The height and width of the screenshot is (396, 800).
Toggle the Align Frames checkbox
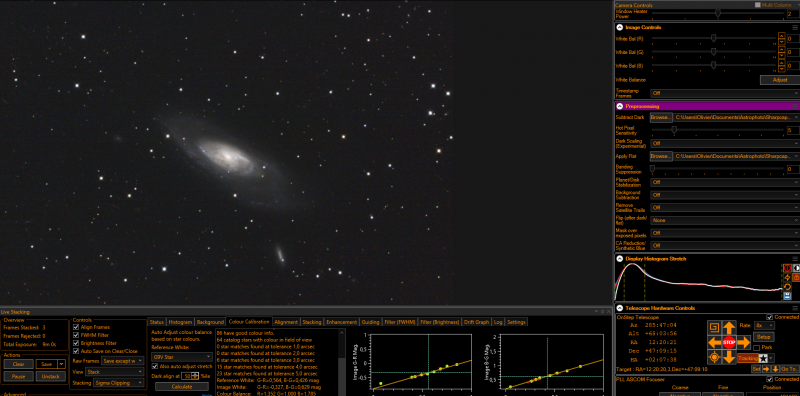coord(76,327)
